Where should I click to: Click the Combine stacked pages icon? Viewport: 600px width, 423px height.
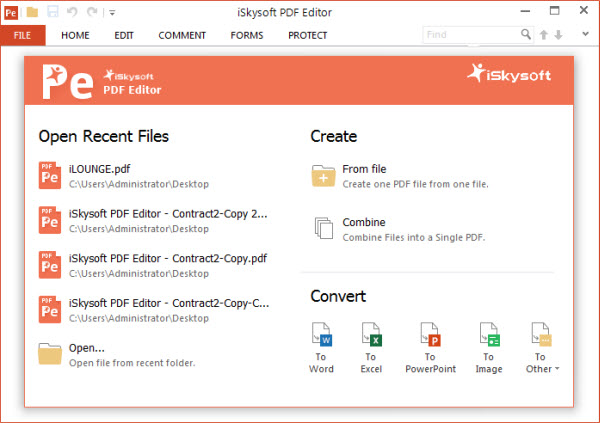pyautogui.click(x=324, y=228)
